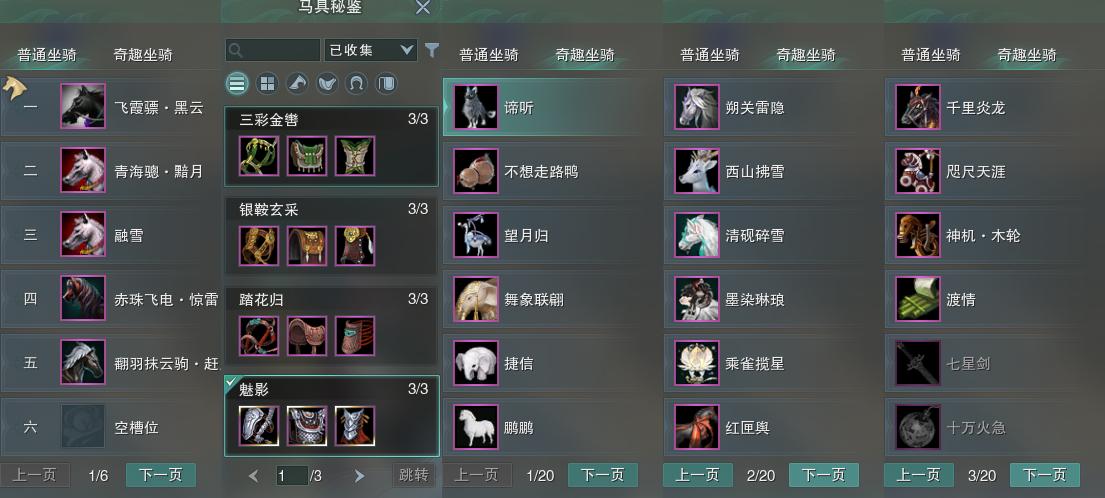Go to next gear page arrow

tap(359, 476)
